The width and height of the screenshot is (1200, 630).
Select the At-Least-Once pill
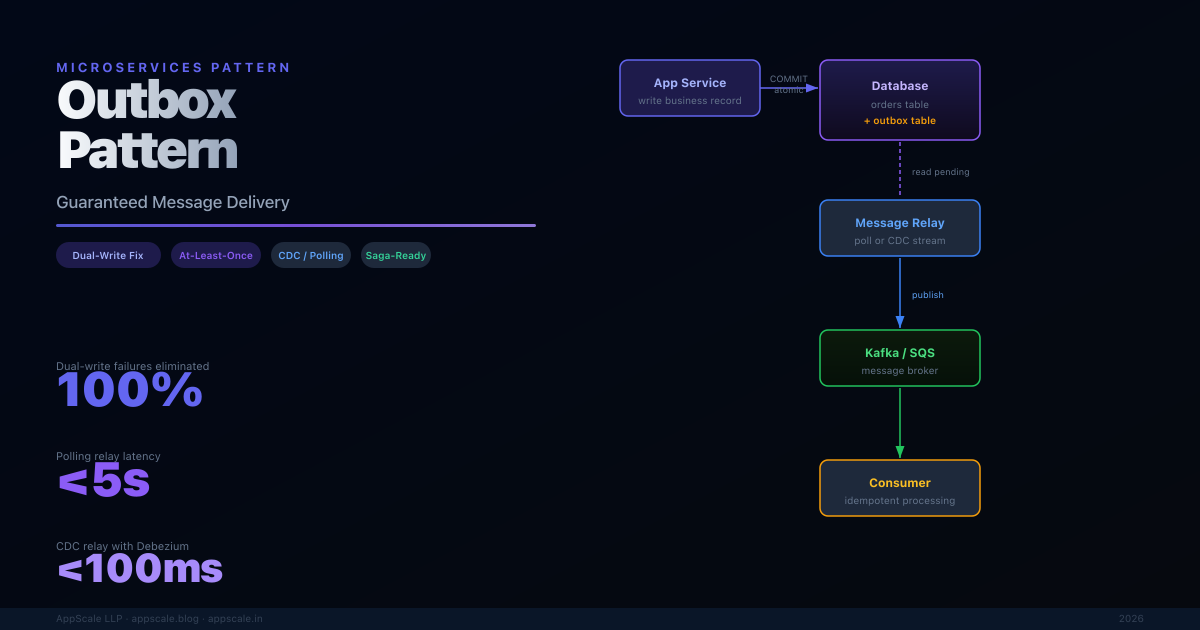tap(216, 256)
